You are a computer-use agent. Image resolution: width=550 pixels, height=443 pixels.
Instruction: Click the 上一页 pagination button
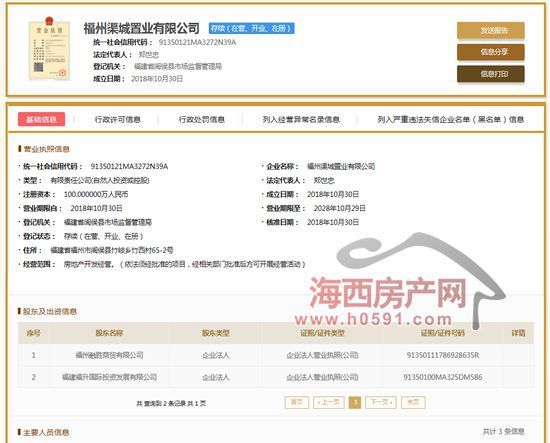pyautogui.click(x=328, y=402)
